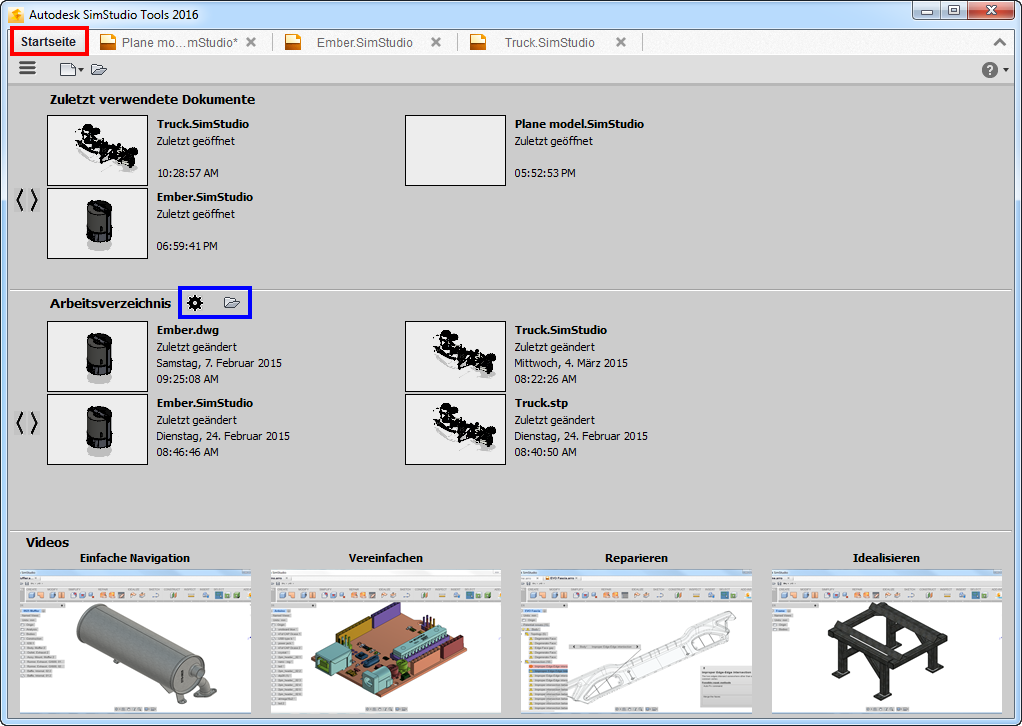The image size is (1022, 726).
Task: Switch to the Startseite tab
Action: 48,42
